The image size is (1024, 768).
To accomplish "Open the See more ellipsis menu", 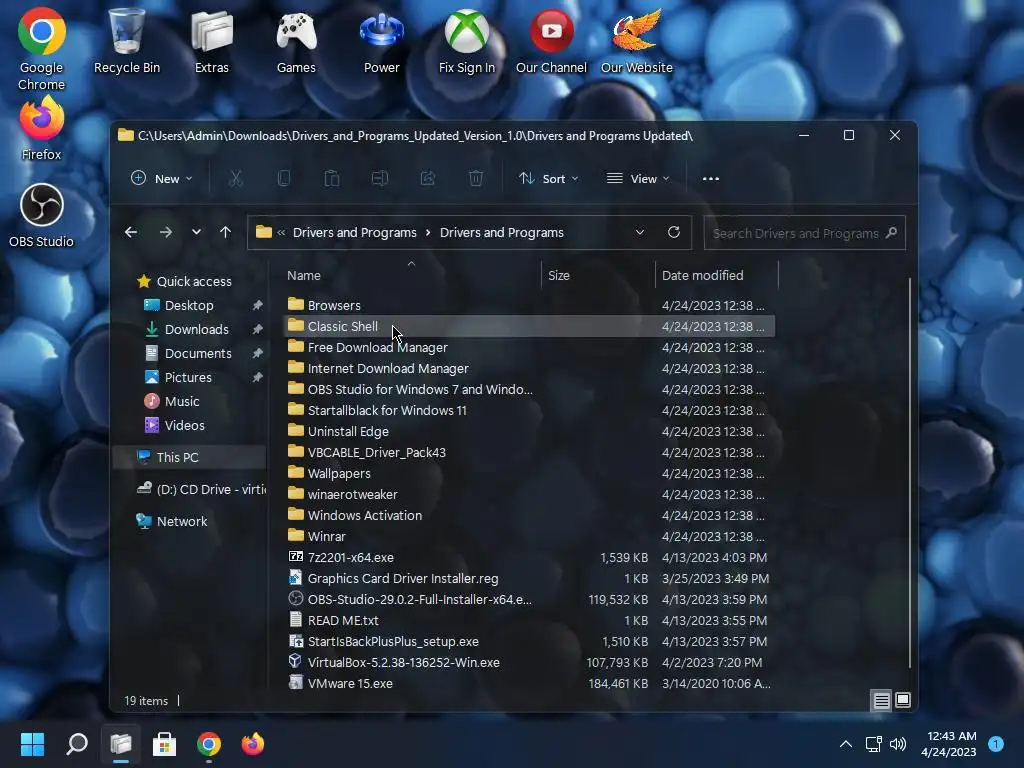I will (x=711, y=179).
